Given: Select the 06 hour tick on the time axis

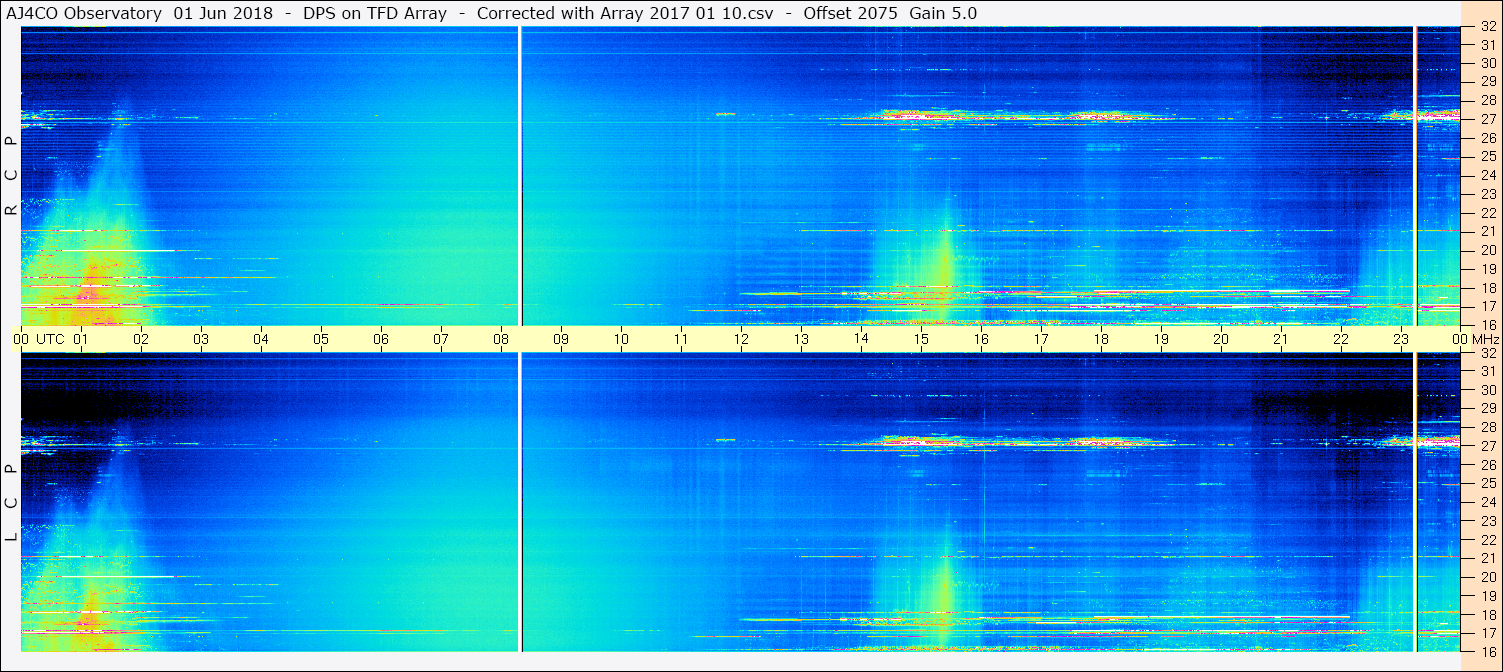Looking at the screenshot, I should 381,339.
